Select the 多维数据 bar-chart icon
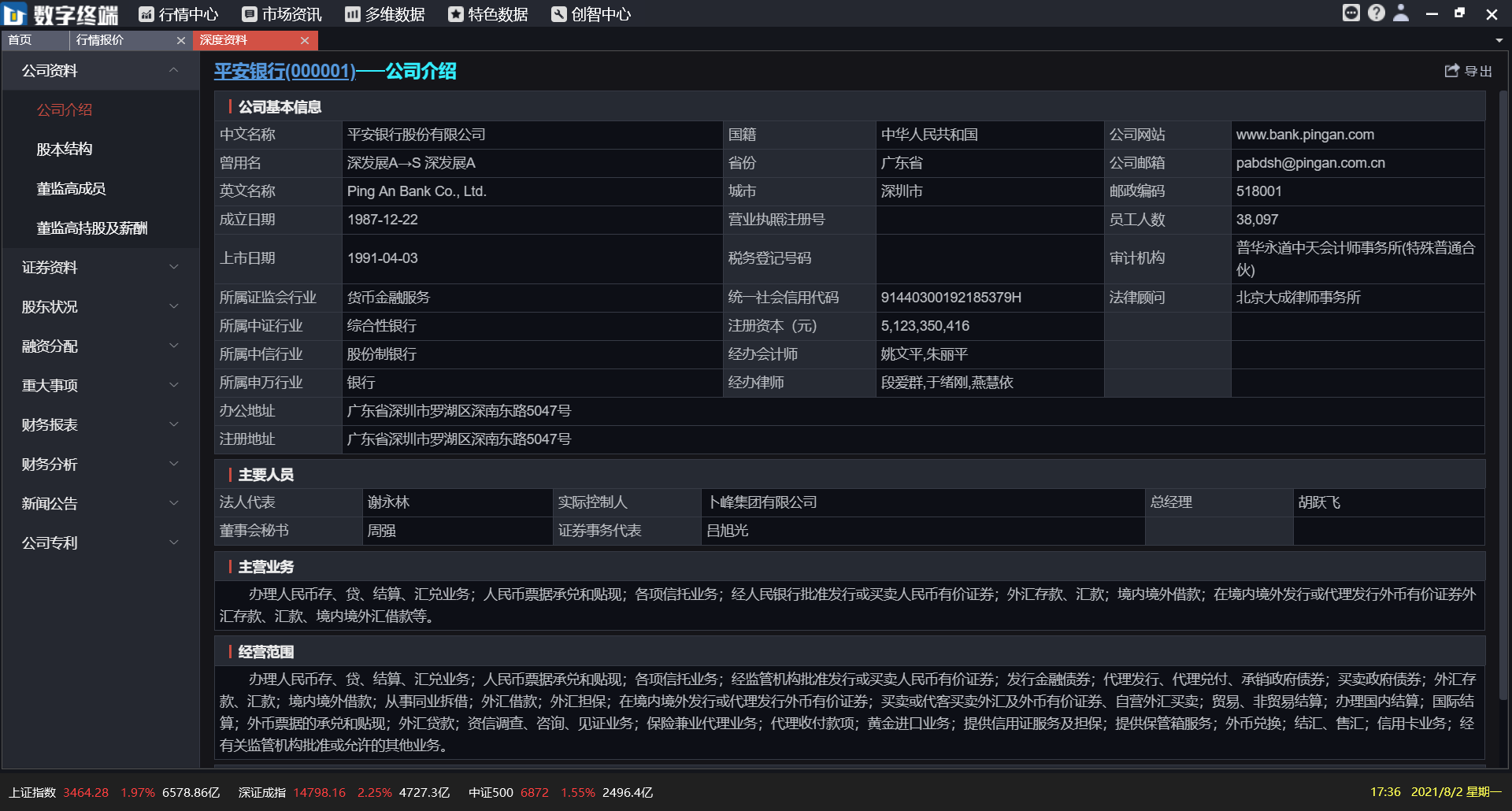The height and width of the screenshot is (811, 1512). click(x=351, y=13)
